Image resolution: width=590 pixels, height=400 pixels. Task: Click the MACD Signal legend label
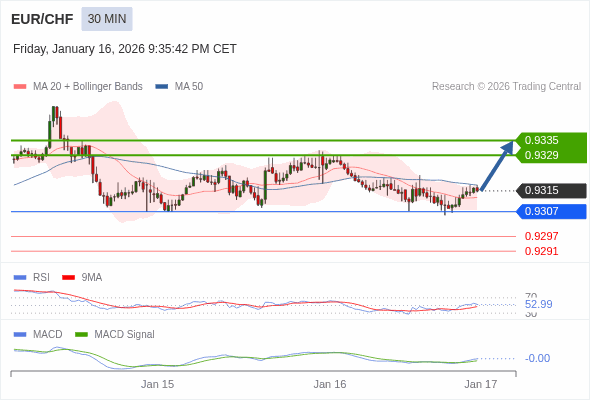click(x=124, y=335)
